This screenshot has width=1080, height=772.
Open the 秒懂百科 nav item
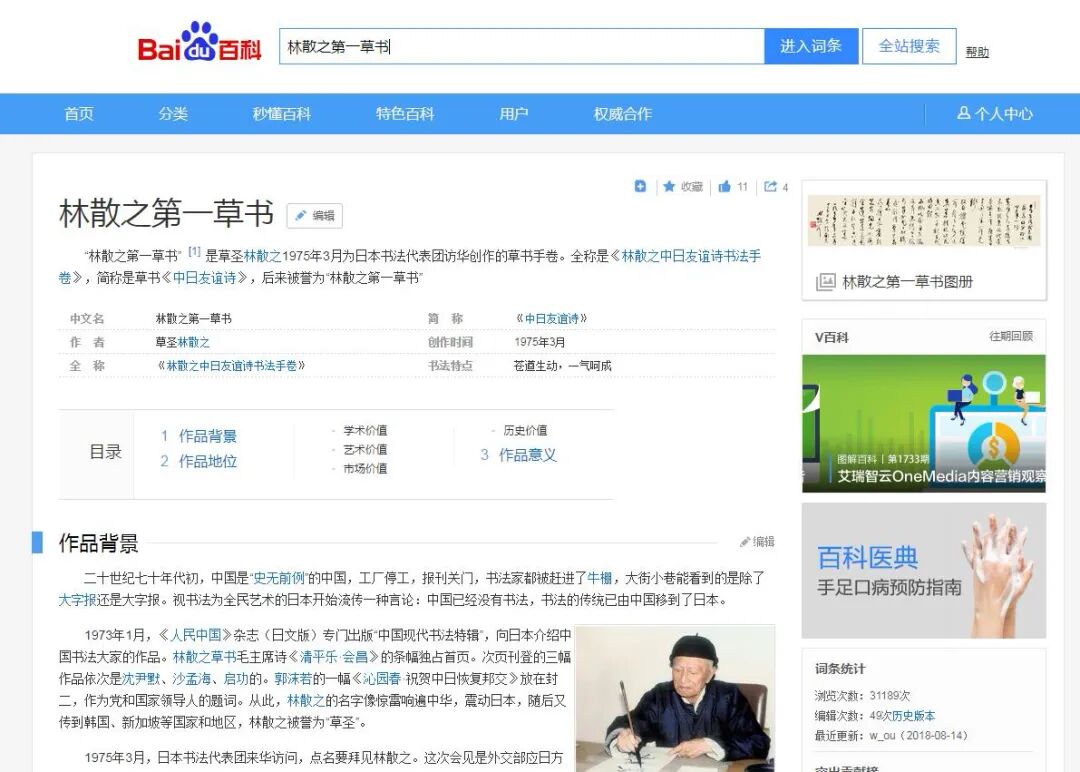click(x=282, y=114)
